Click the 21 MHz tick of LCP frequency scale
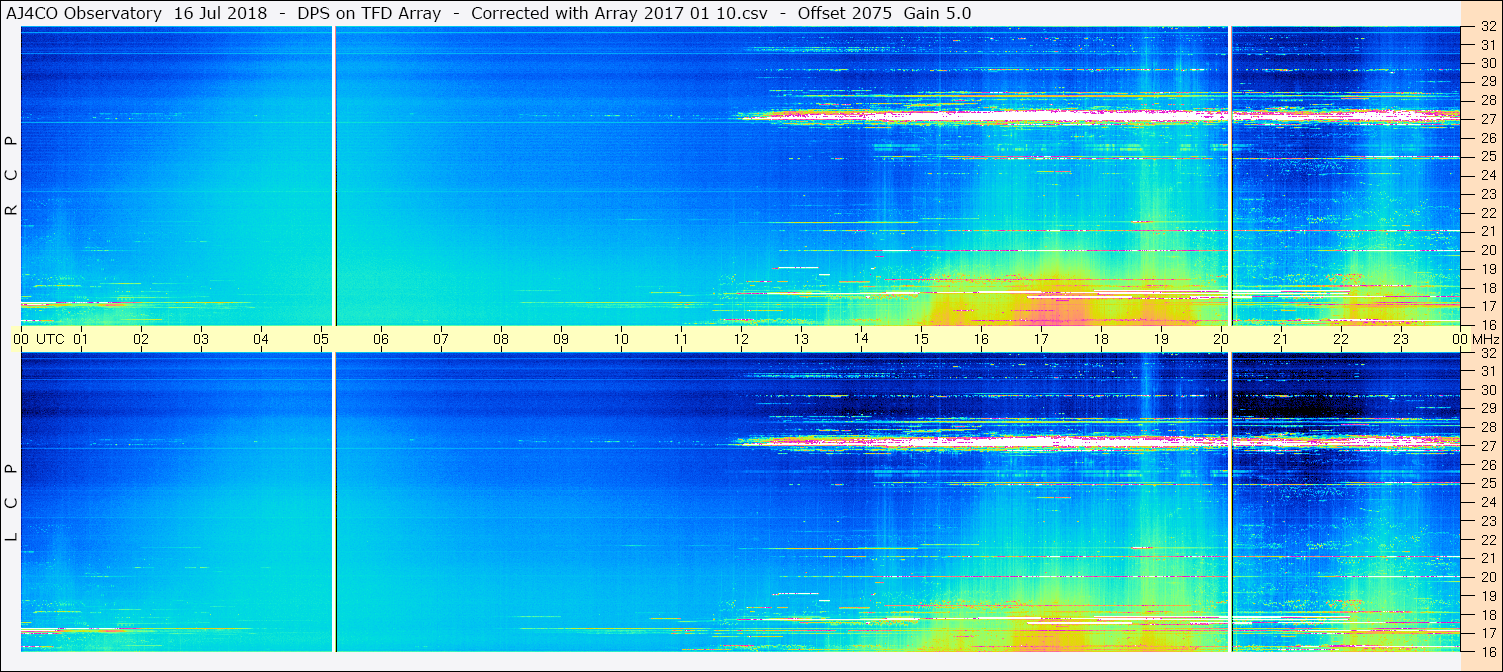Screen dimensions: 1503x672 click(x=1488, y=558)
